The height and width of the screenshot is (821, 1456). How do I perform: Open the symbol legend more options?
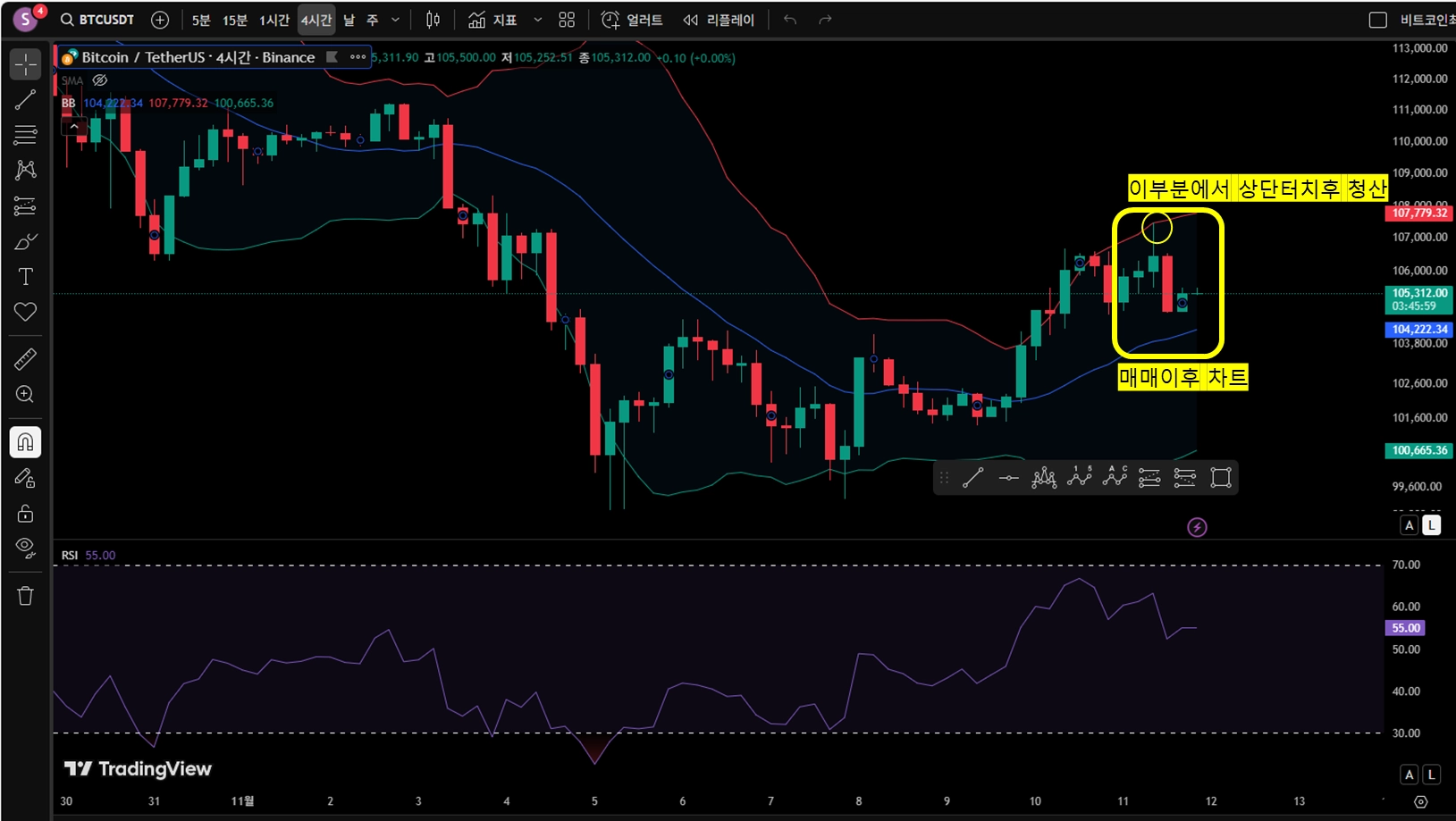click(x=358, y=57)
